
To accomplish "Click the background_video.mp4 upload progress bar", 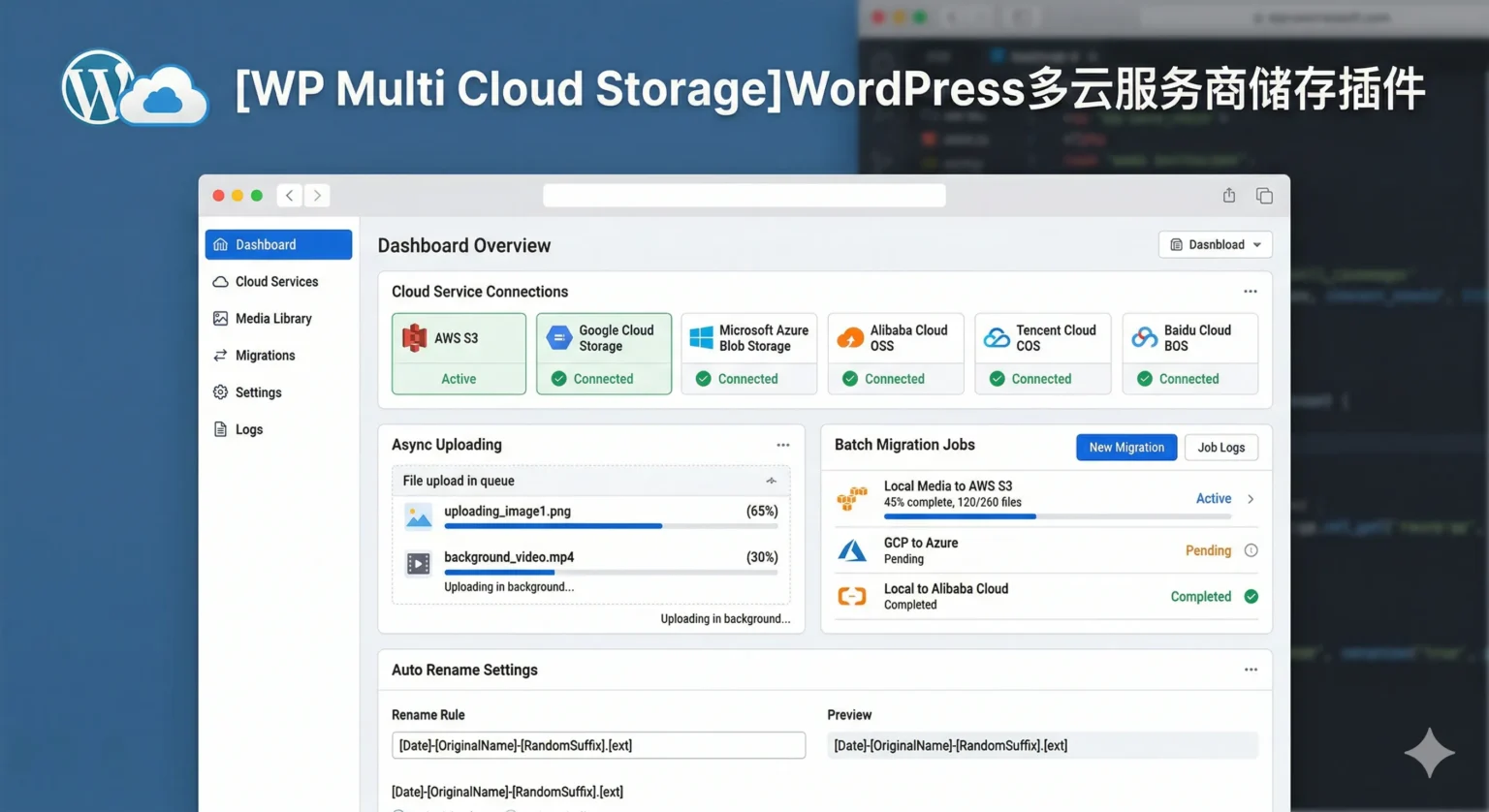I will (x=611, y=571).
